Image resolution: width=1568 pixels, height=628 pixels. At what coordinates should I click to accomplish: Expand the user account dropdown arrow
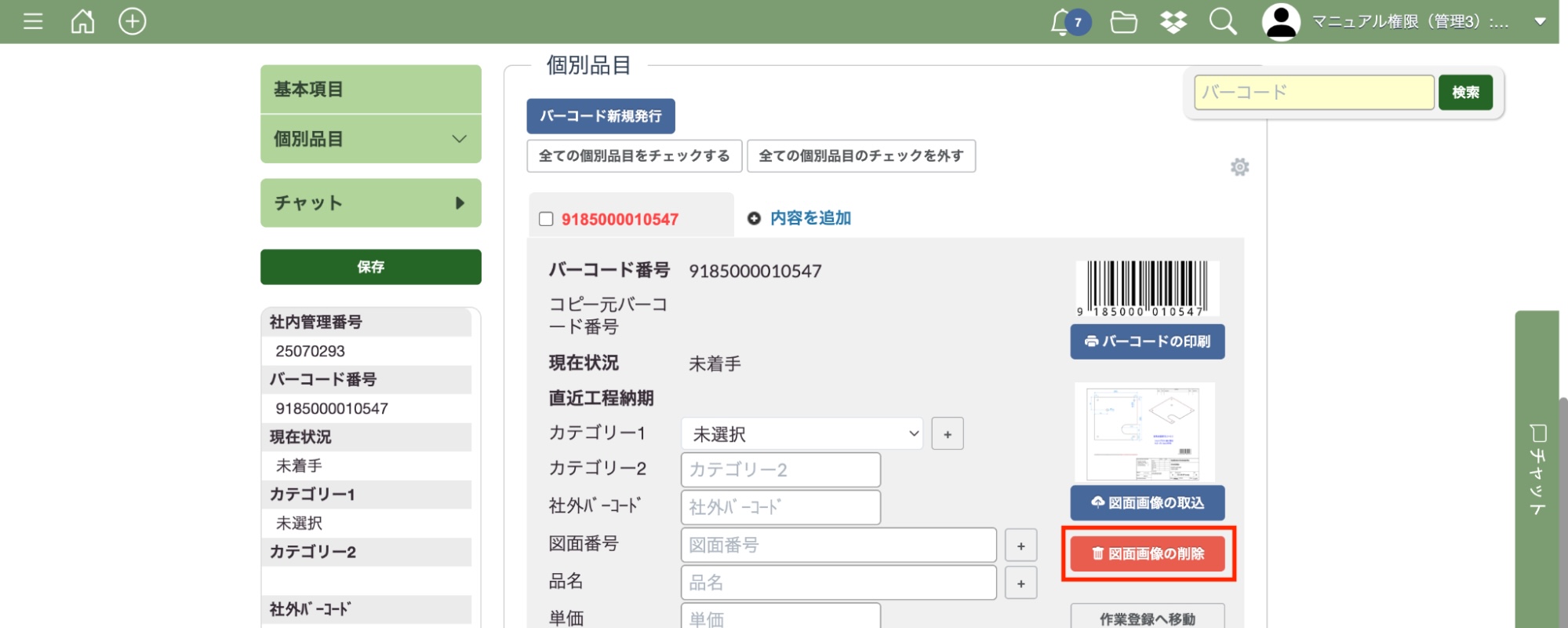(1540, 22)
